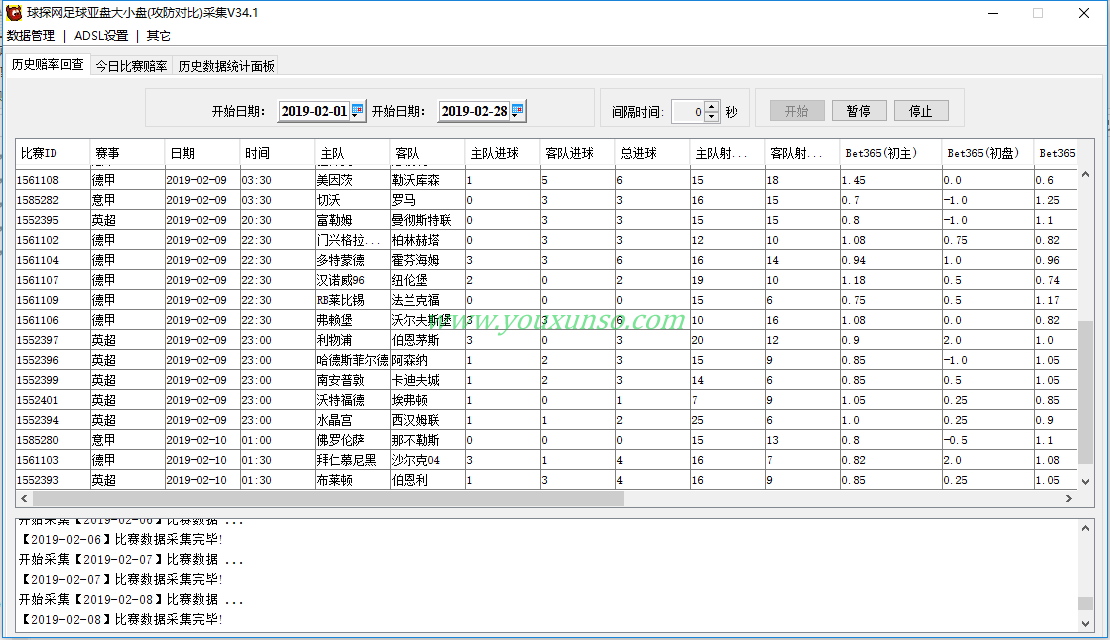Open calendar for the 2019-02-28 date picker
This screenshot has width=1110, height=640.
[518, 111]
